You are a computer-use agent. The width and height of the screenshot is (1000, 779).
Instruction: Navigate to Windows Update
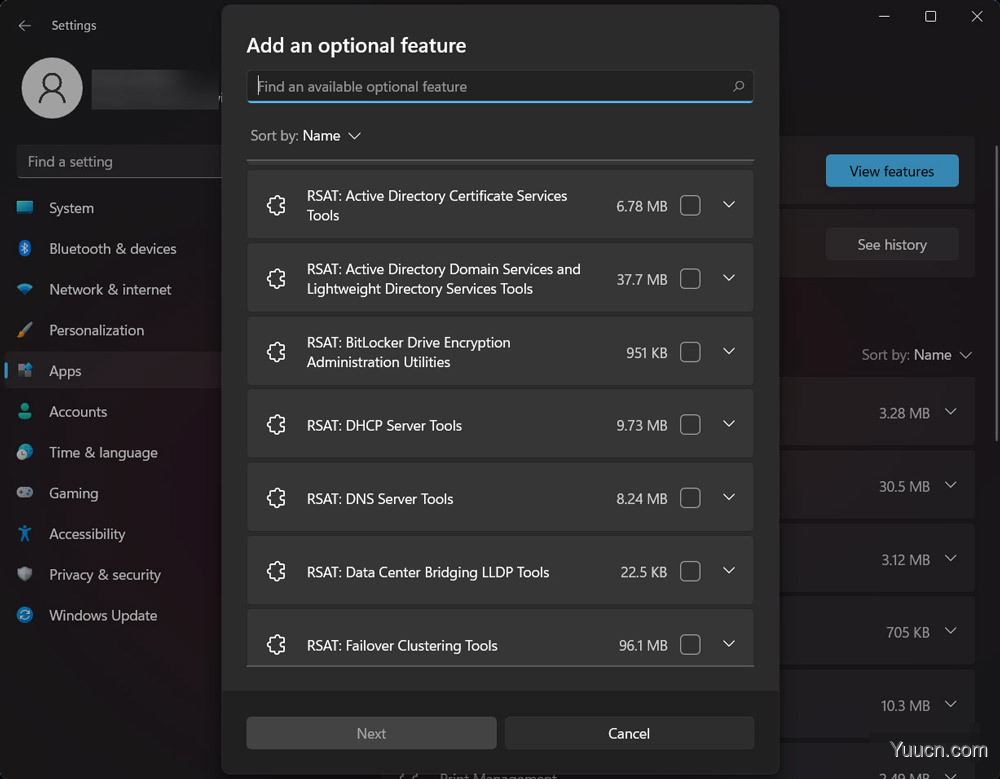pyautogui.click(x=114, y=615)
